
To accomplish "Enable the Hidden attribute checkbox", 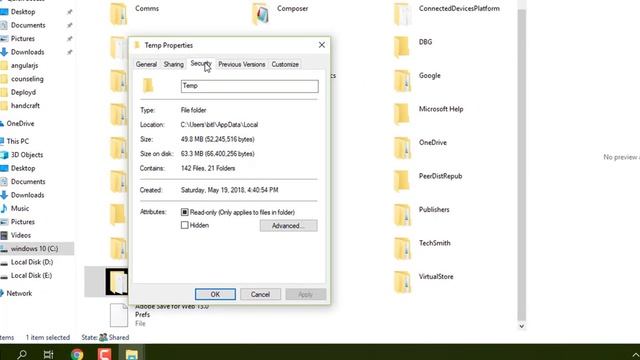I will coord(184,225).
